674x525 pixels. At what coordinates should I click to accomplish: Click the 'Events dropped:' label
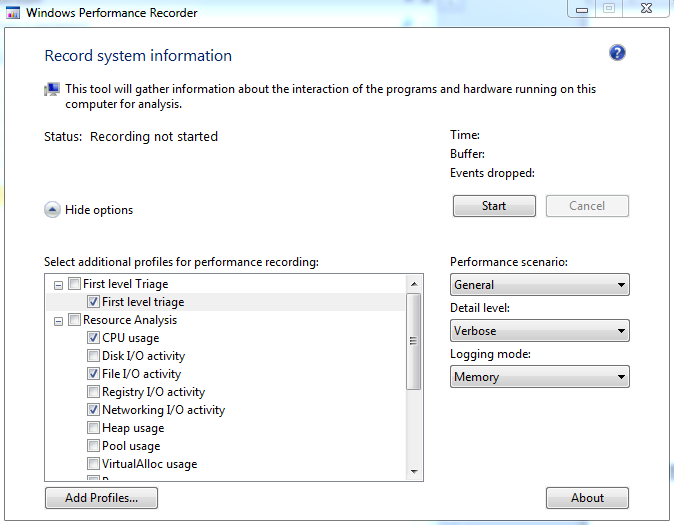coord(492,173)
